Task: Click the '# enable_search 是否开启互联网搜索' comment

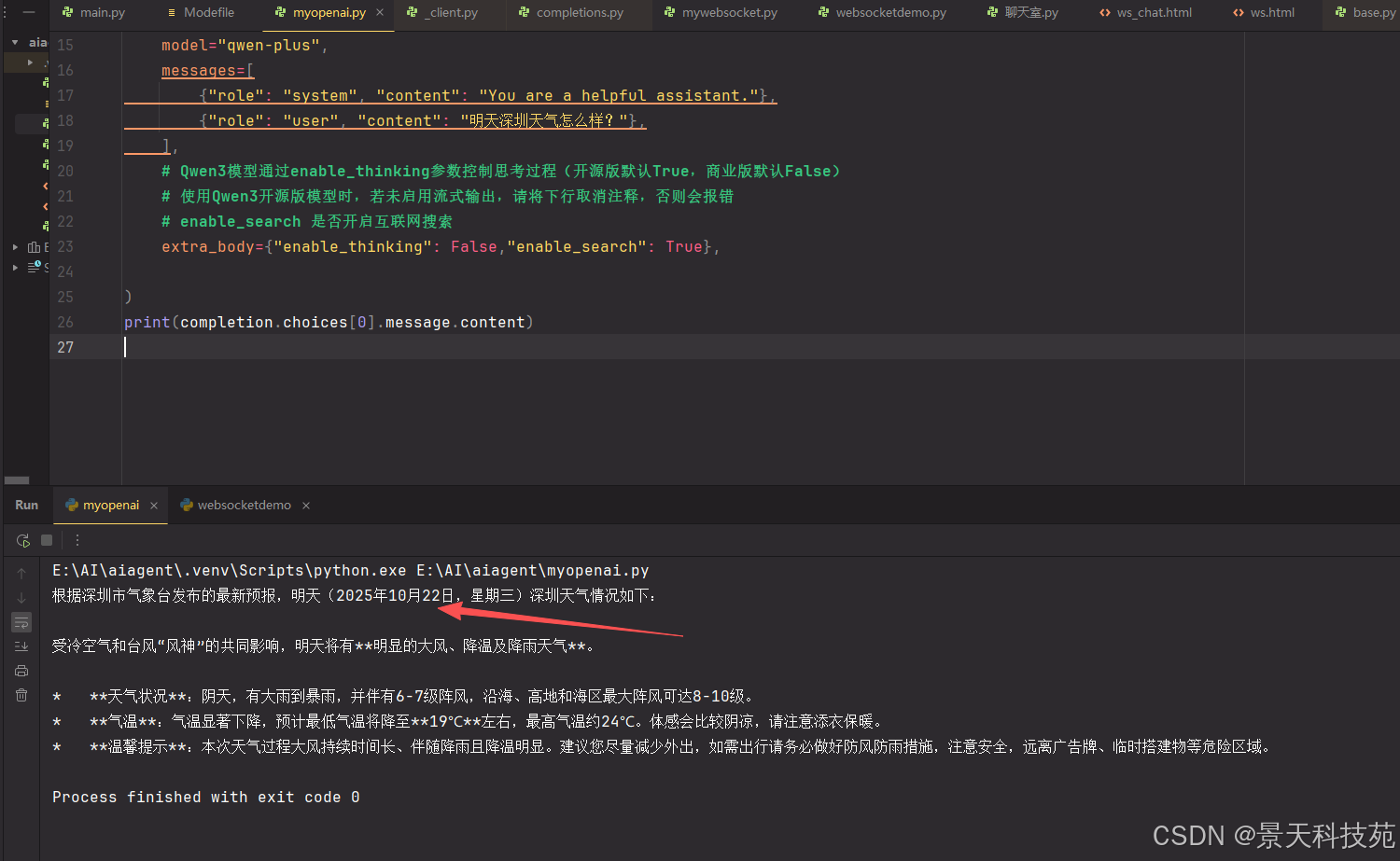Action: pyautogui.click(x=306, y=221)
